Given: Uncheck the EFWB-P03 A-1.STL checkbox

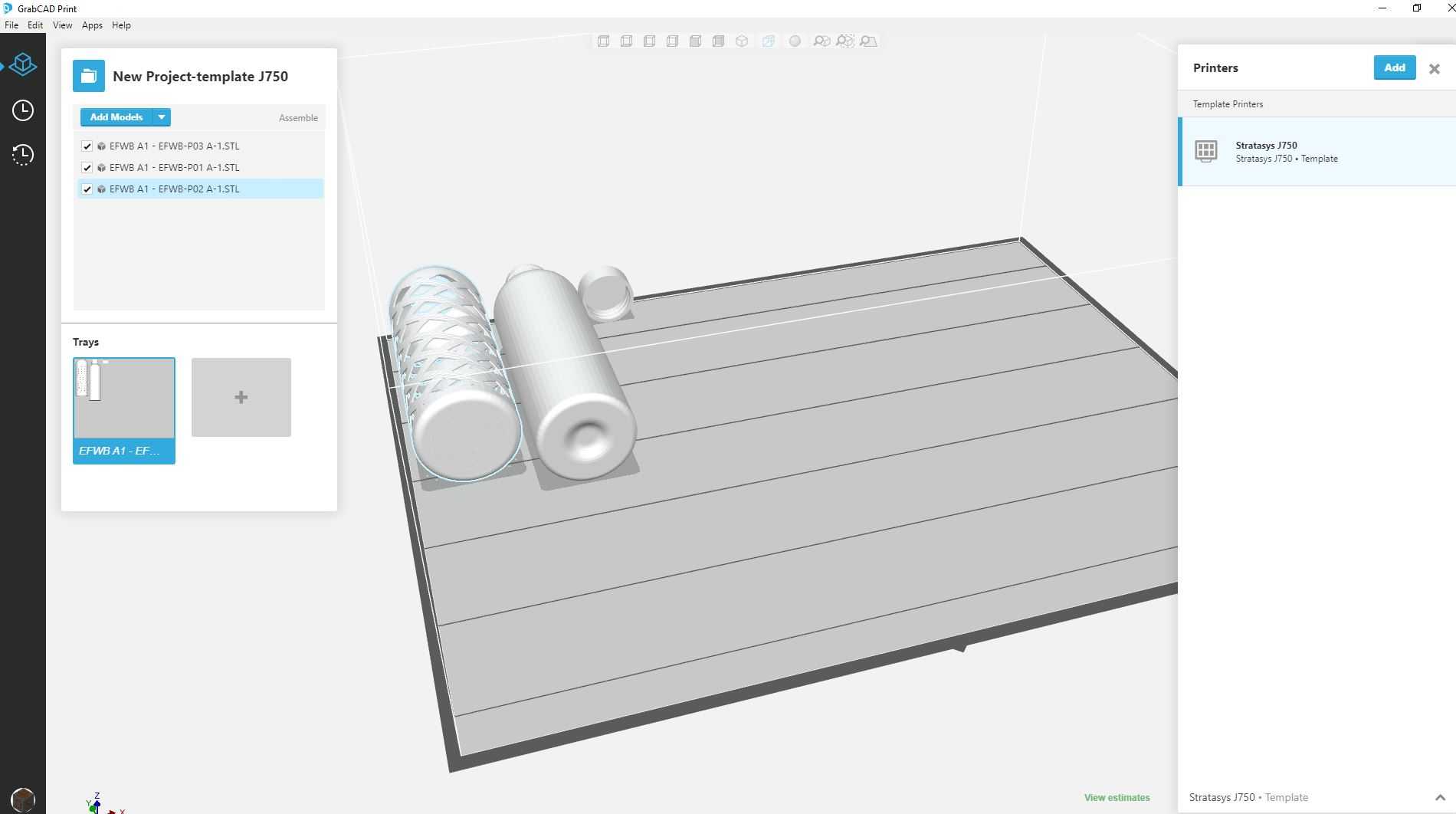Looking at the screenshot, I should pyautogui.click(x=87, y=146).
